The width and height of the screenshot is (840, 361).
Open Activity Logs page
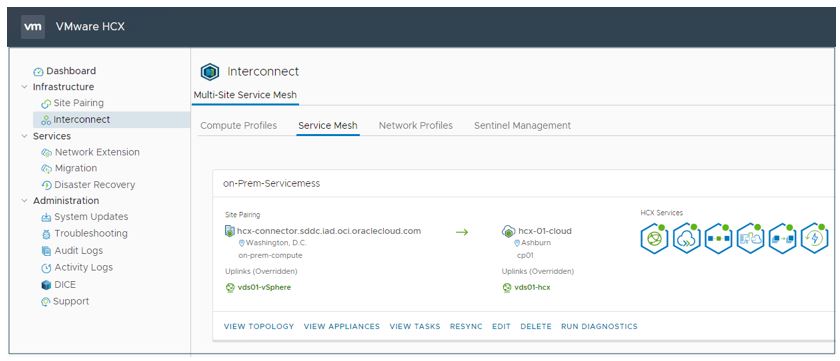(84, 267)
